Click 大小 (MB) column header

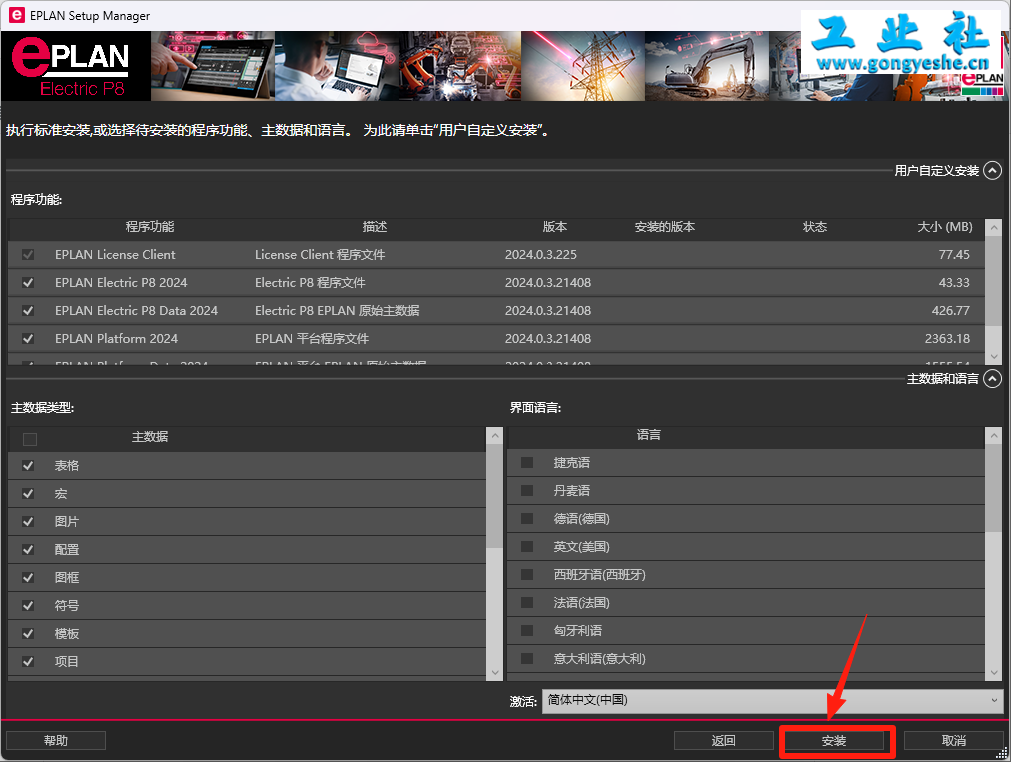tap(945, 227)
